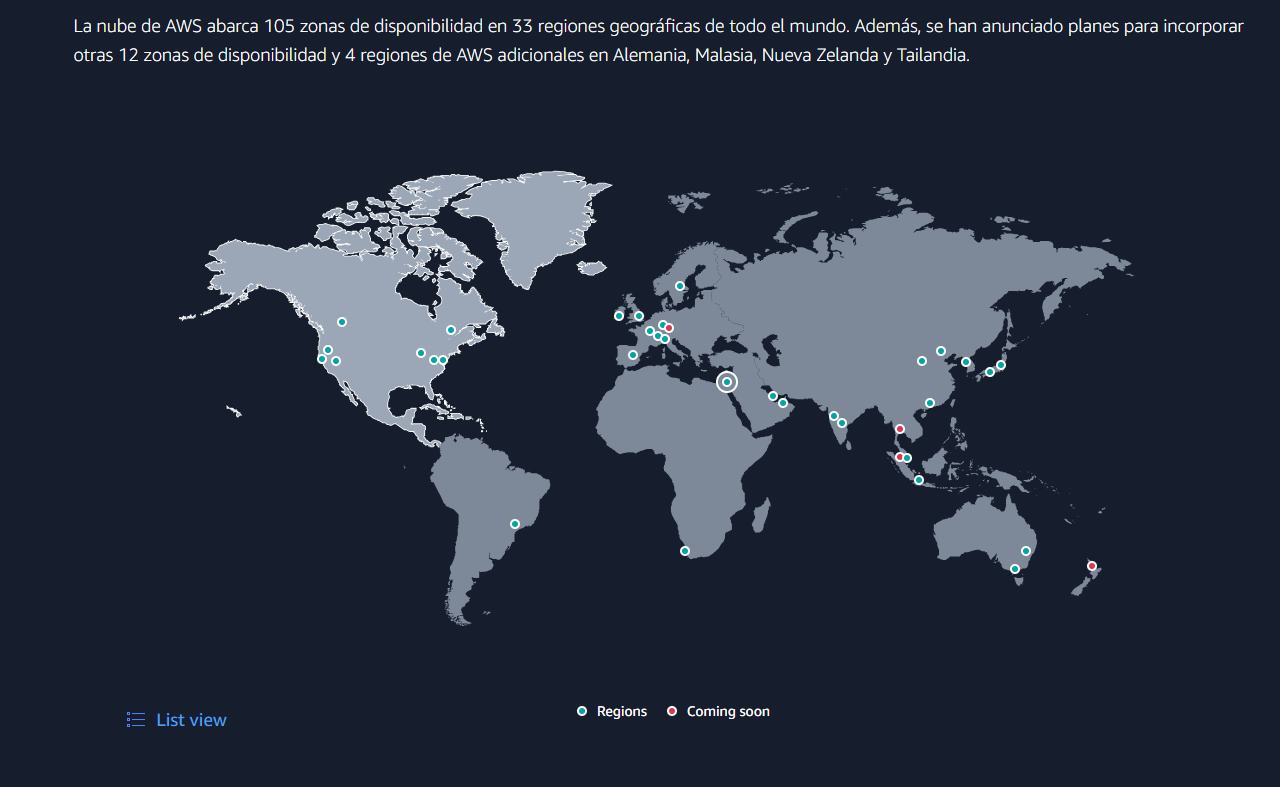Select the Seoul region dot in Korea

point(966,362)
